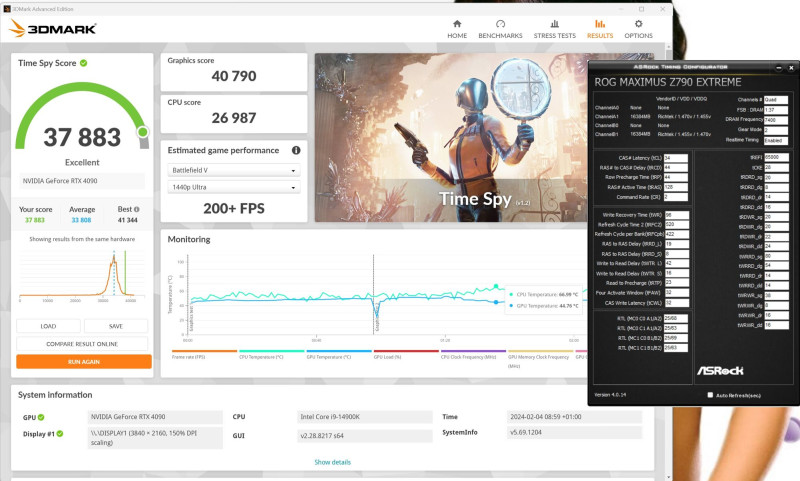Click the 3DMark logo

(53, 28)
